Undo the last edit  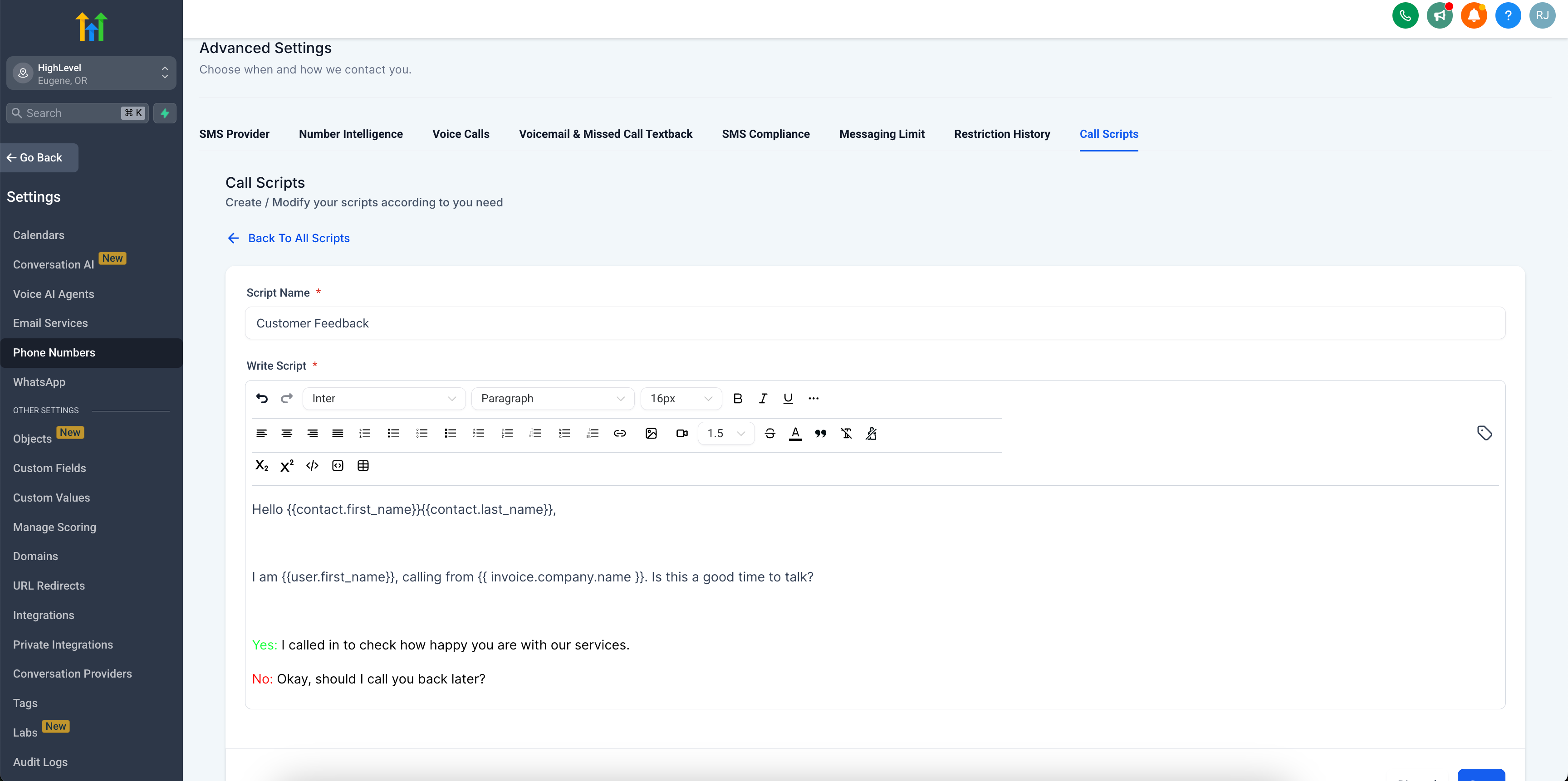(x=262, y=398)
